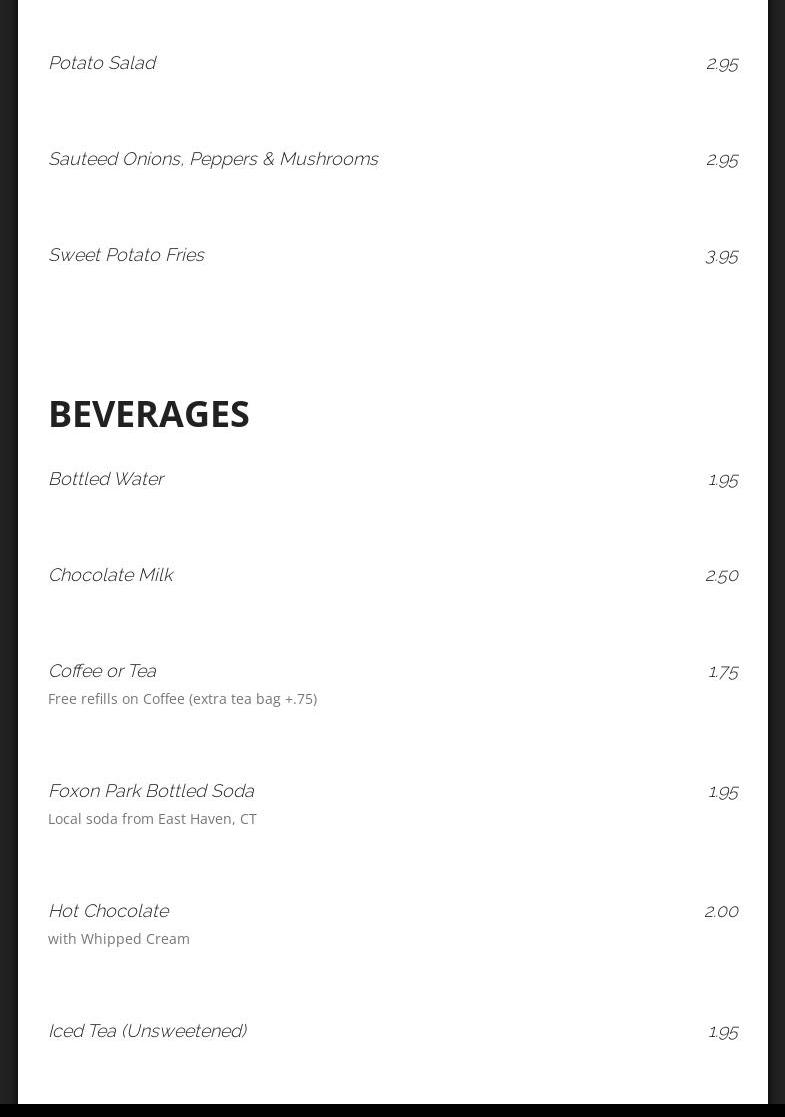
Task: Click the Chocolate Milk item name
Action: click(110, 575)
